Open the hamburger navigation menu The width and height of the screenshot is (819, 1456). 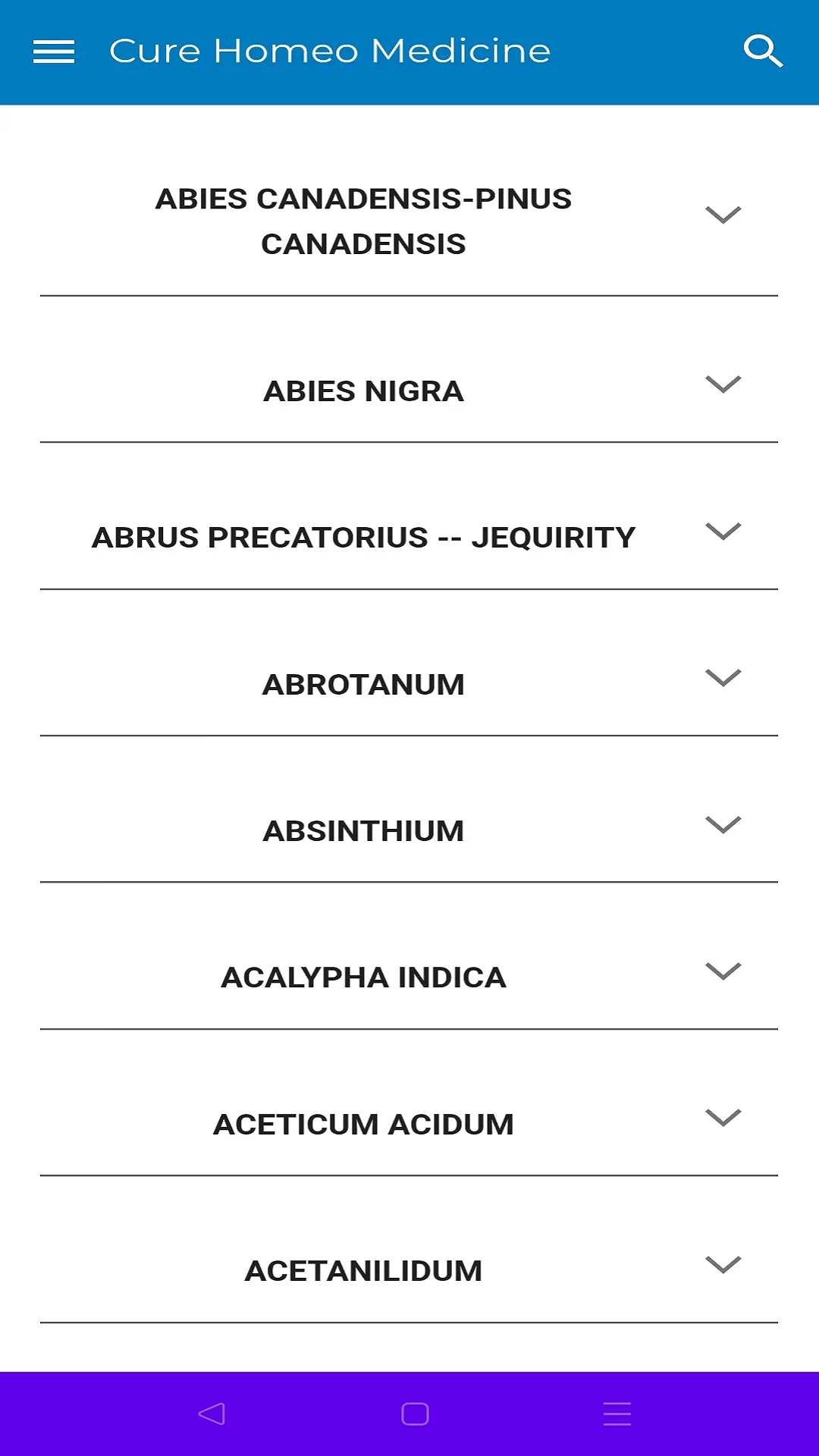tap(54, 52)
